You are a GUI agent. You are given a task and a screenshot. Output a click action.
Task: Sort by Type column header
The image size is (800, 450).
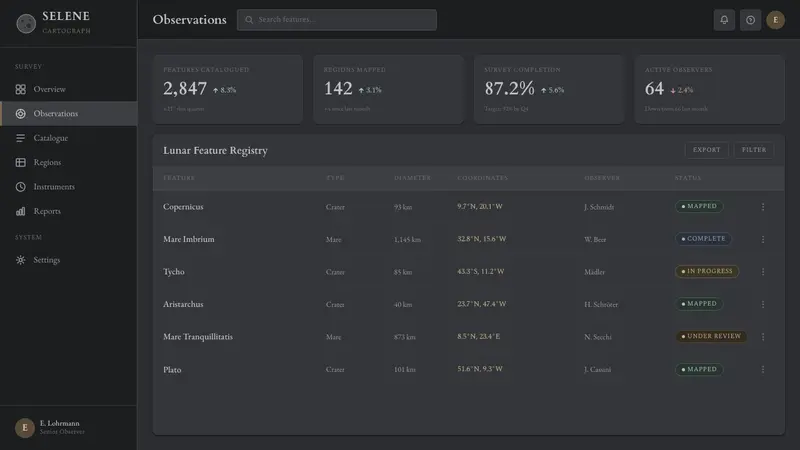coord(335,178)
